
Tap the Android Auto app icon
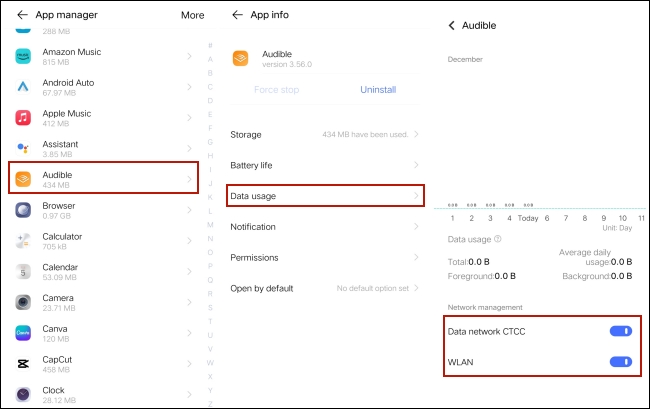click(23, 87)
